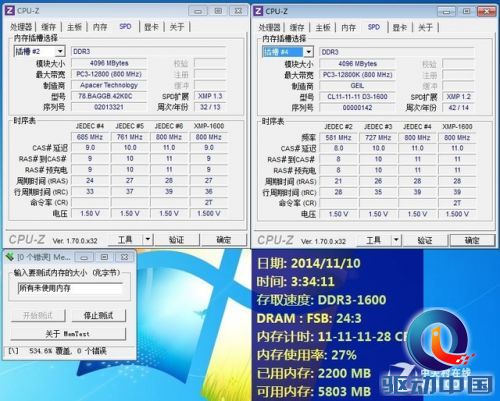
Task: Click 工具 button in left CPU-Z window
Action: pos(125,239)
